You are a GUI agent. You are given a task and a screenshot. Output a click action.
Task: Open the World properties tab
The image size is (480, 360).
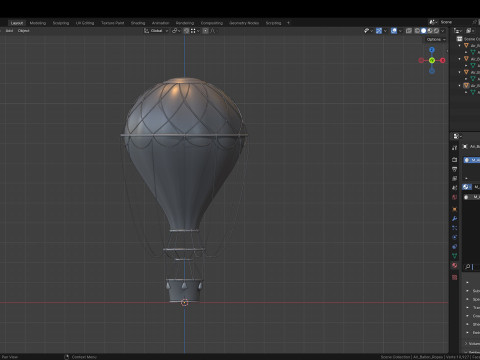pyautogui.click(x=455, y=197)
